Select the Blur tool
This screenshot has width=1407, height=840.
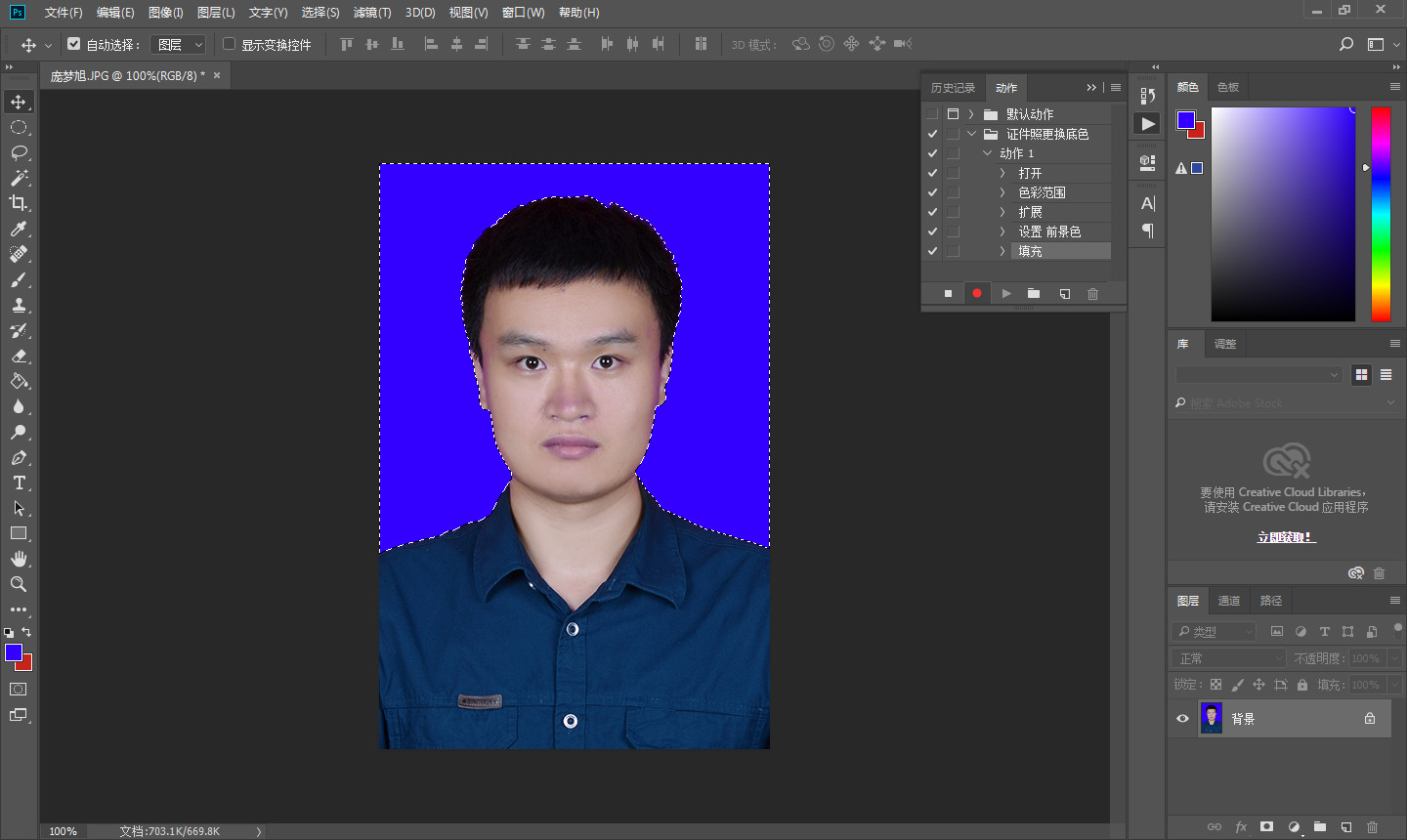pos(19,406)
